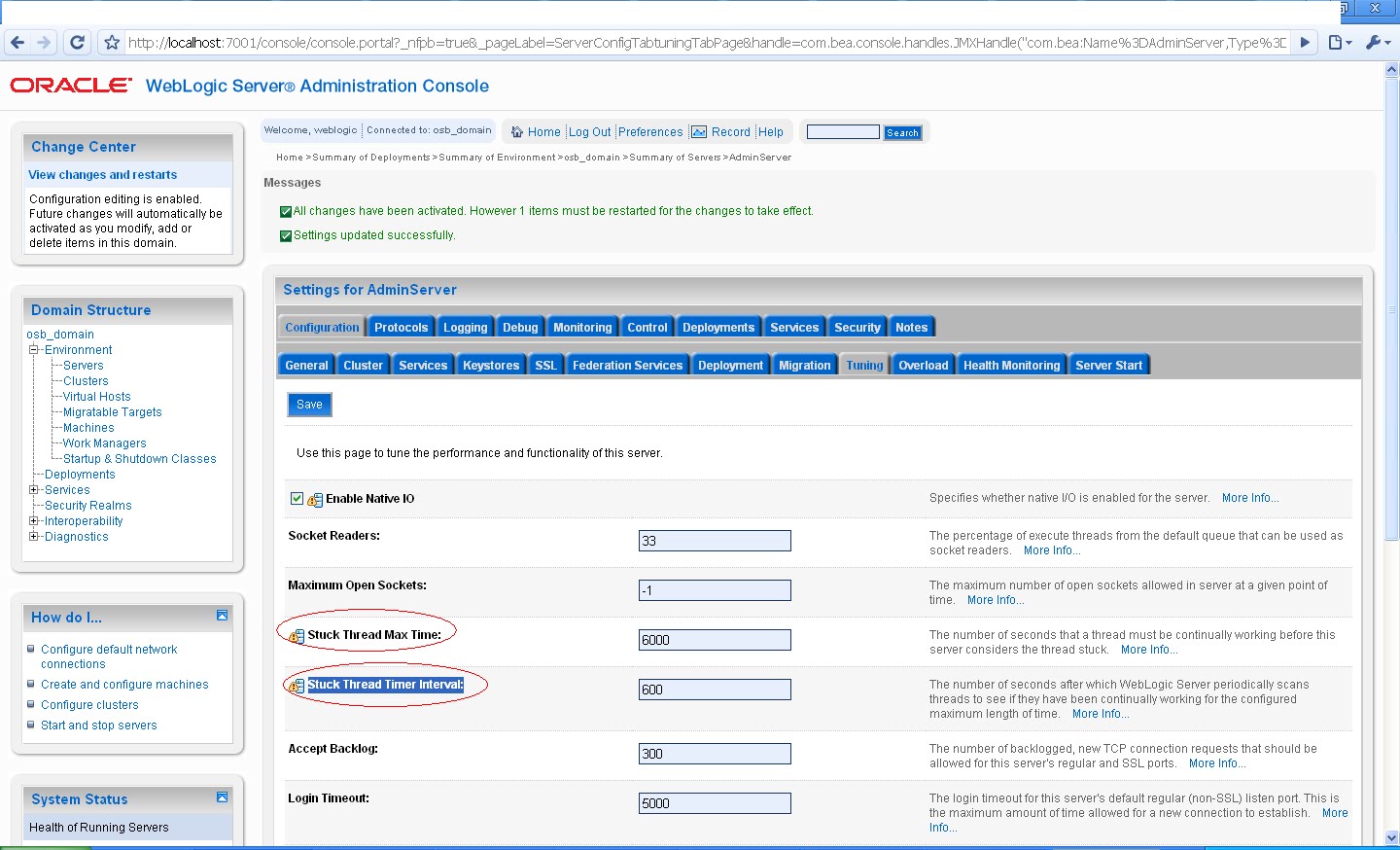Select the Deployments top-level tab

pyautogui.click(x=718, y=328)
